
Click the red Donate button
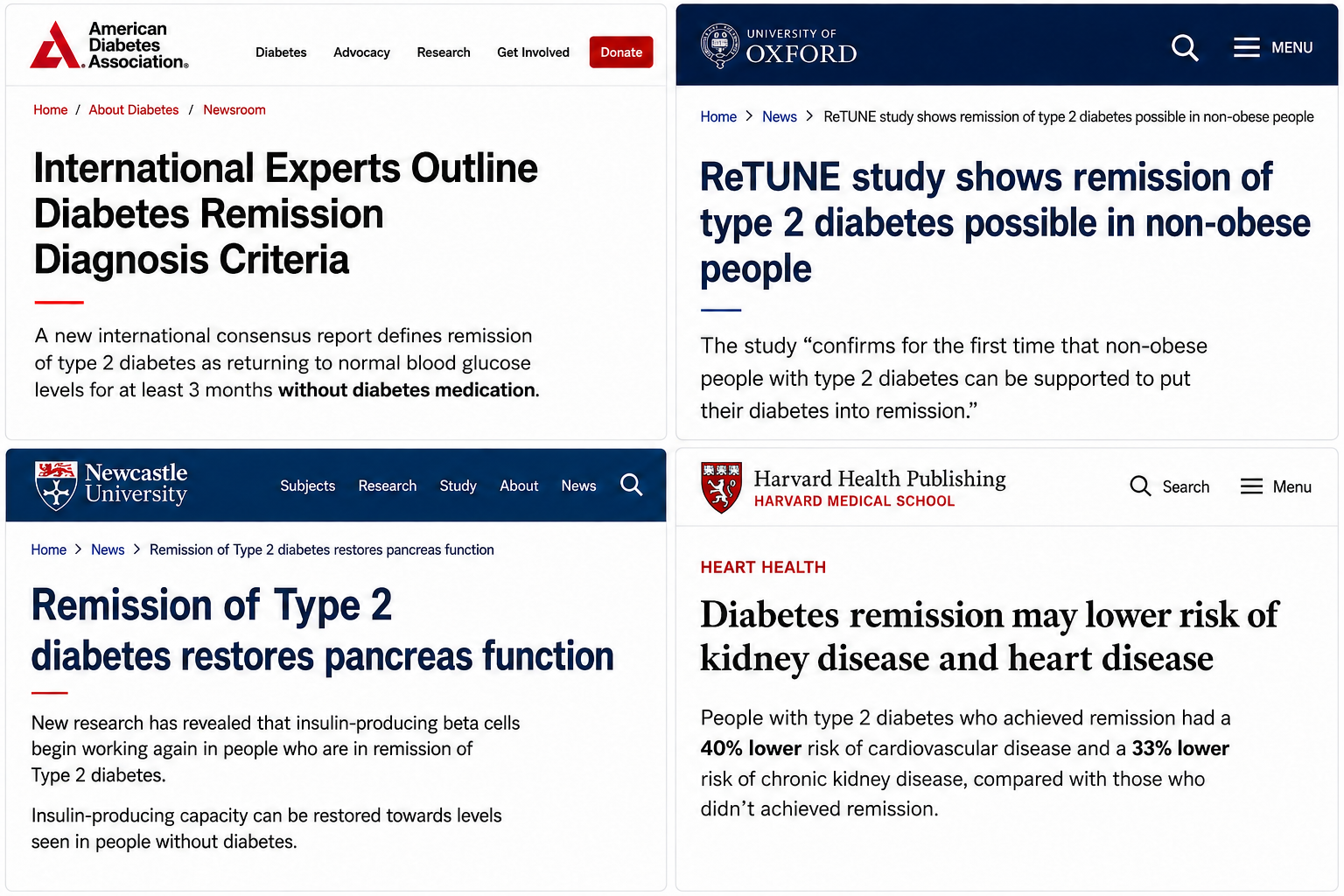tap(621, 52)
